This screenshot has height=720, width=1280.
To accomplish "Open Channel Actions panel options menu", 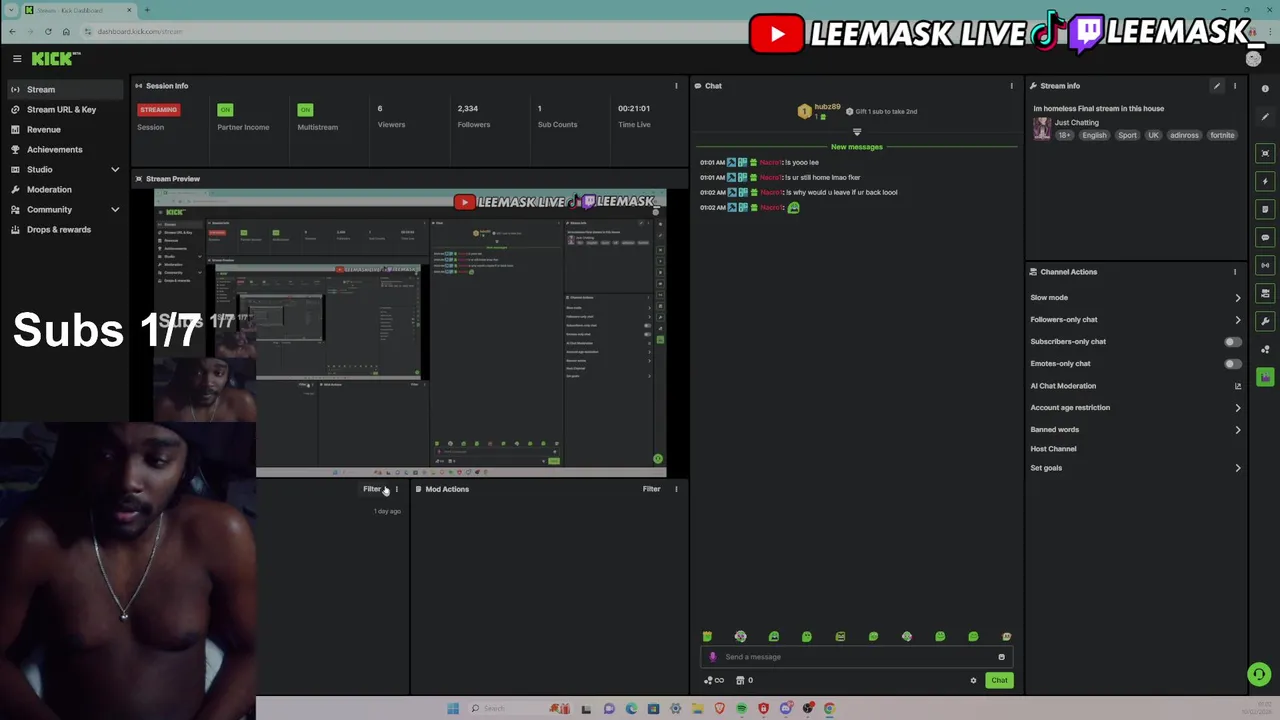I will (1234, 272).
